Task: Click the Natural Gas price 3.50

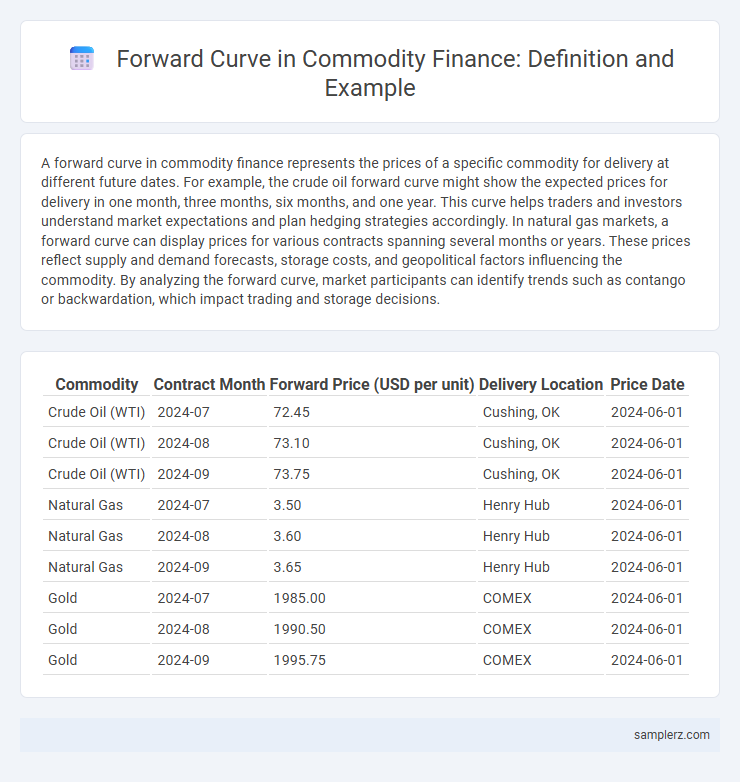Action: [x=287, y=505]
